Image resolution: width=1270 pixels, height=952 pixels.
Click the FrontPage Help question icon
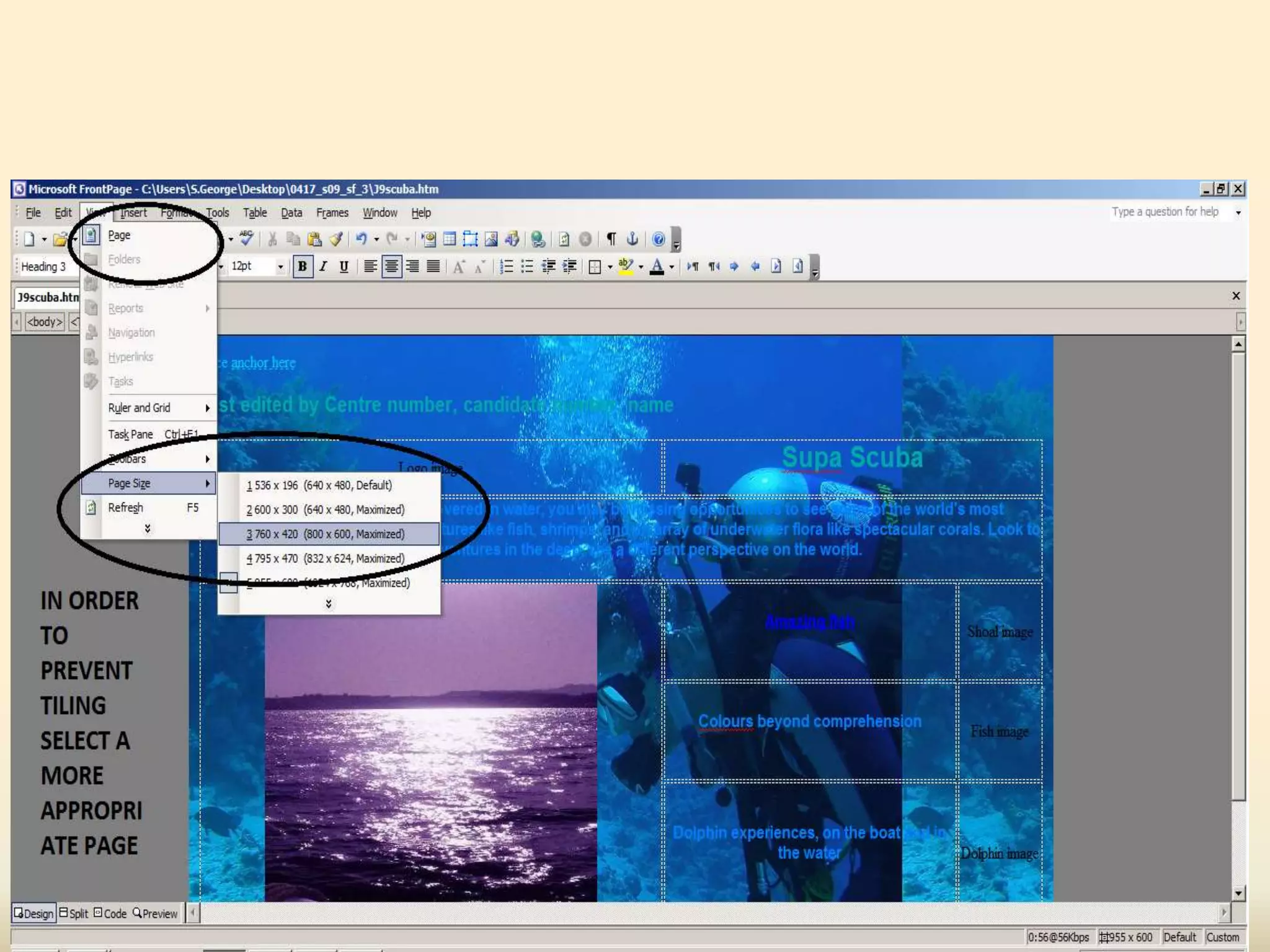659,239
